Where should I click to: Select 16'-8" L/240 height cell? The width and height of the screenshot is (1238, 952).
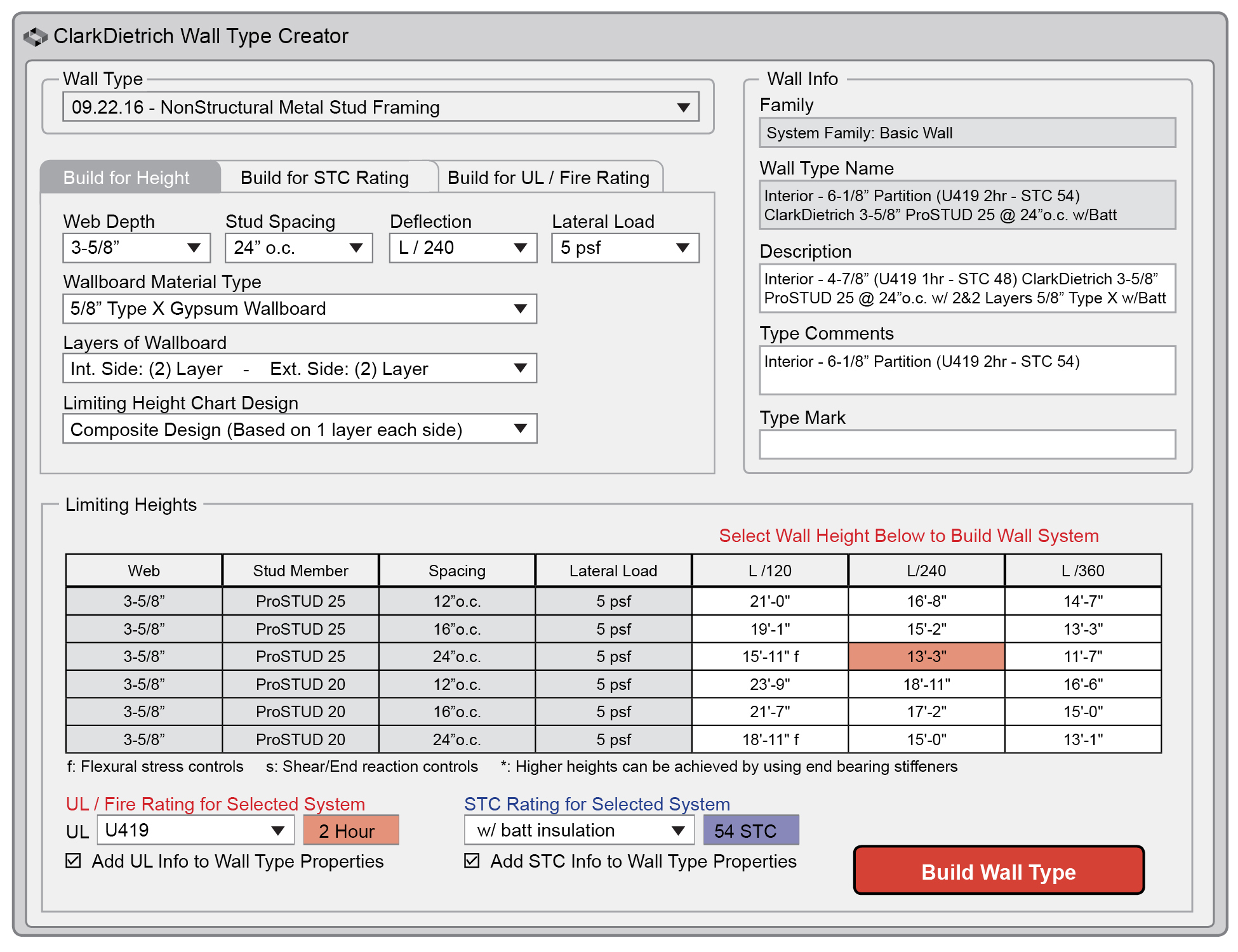(x=926, y=601)
